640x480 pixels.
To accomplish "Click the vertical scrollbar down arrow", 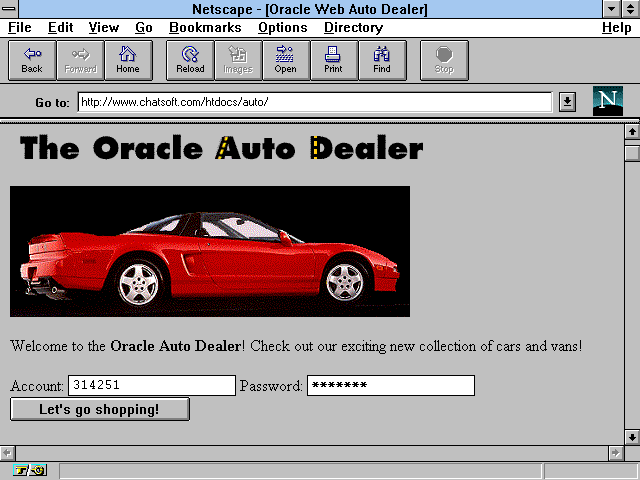I will (x=631, y=437).
